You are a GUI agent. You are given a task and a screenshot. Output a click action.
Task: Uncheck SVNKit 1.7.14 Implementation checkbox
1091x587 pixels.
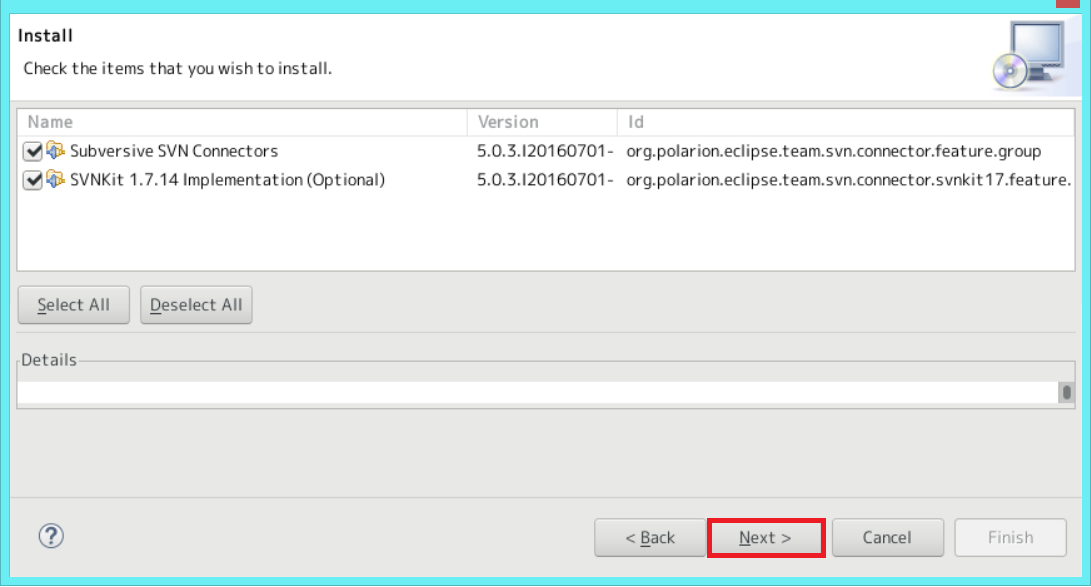coord(33,180)
